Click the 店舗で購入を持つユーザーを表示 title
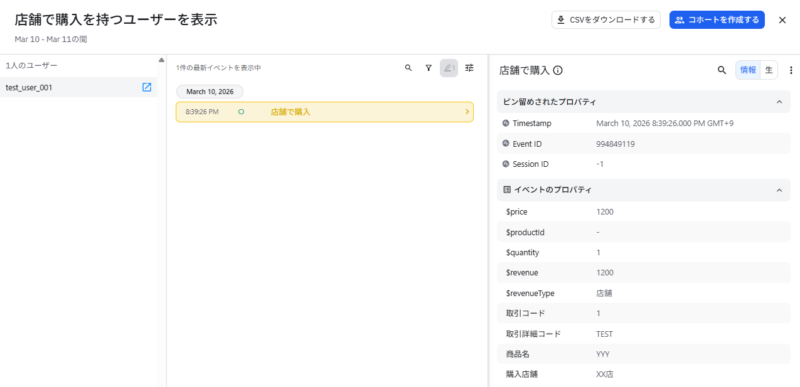The height and width of the screenshot is (387, 800). (x=116, y=20)
